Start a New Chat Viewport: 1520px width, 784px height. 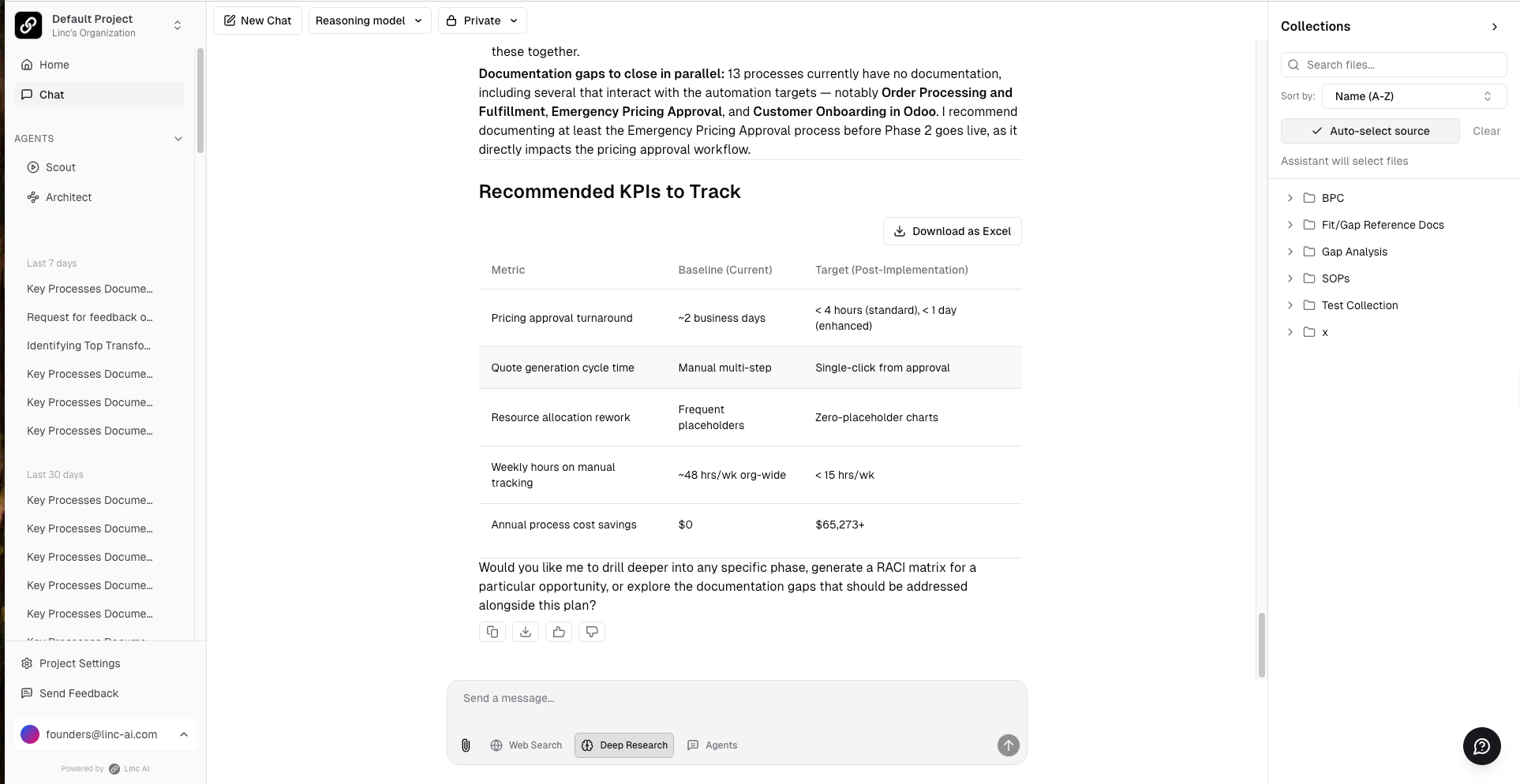coord(257,21)
